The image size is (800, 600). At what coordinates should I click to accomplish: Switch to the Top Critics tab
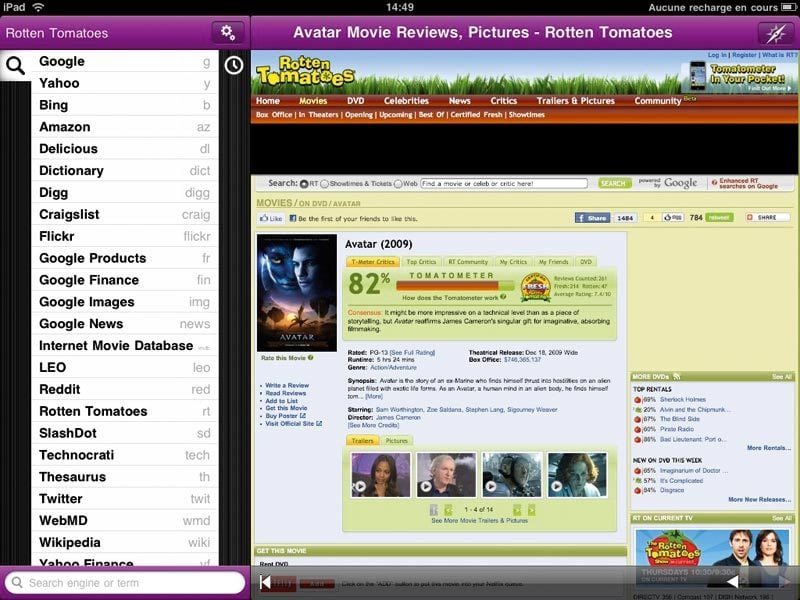[x=420, y=262]
